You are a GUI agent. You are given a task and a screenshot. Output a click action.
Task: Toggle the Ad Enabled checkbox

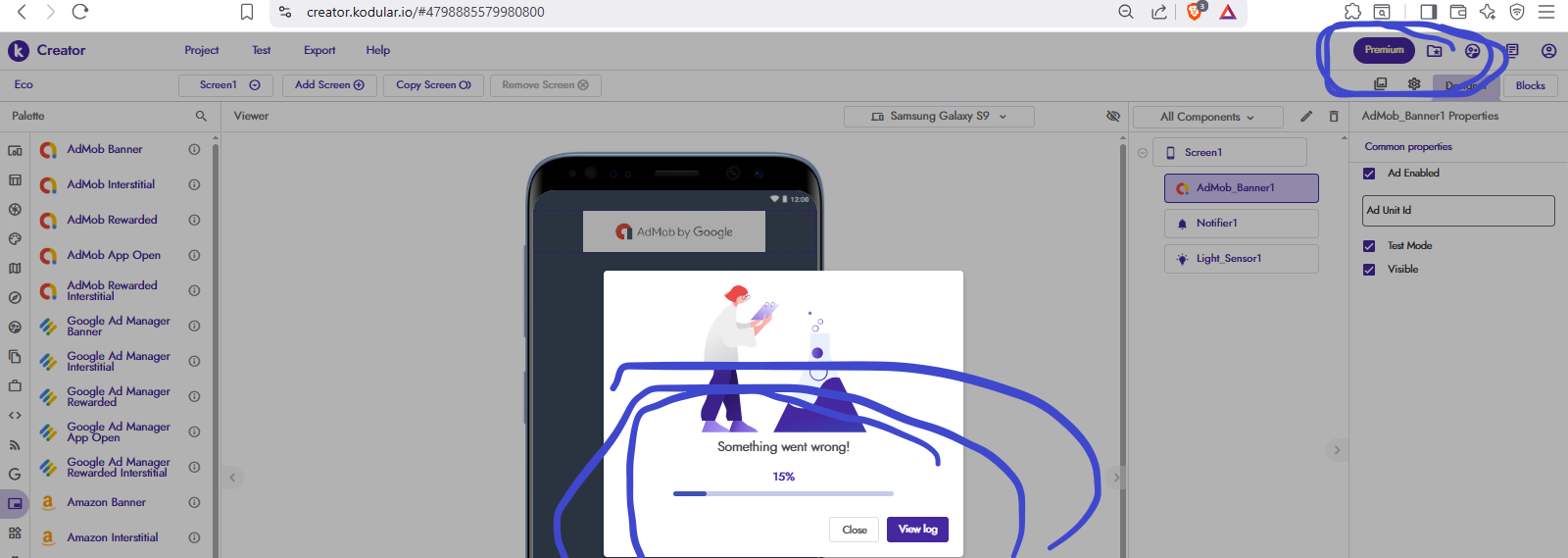click(1369, 174)
